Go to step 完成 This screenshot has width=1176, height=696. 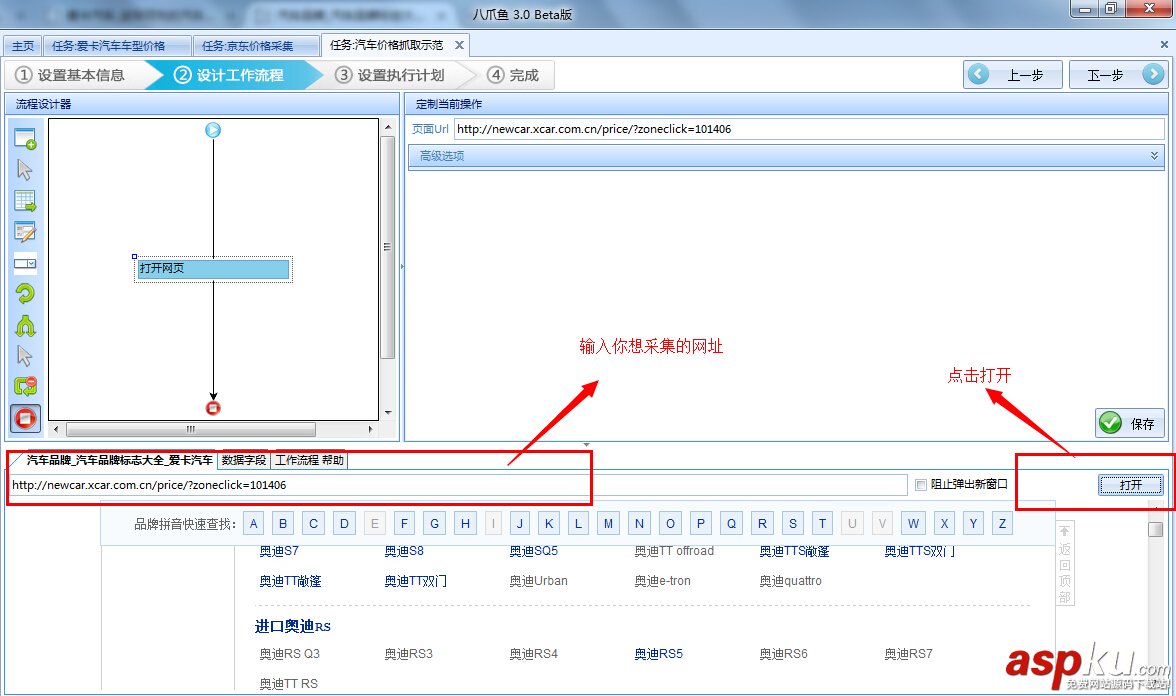click(x=514, y=75)
